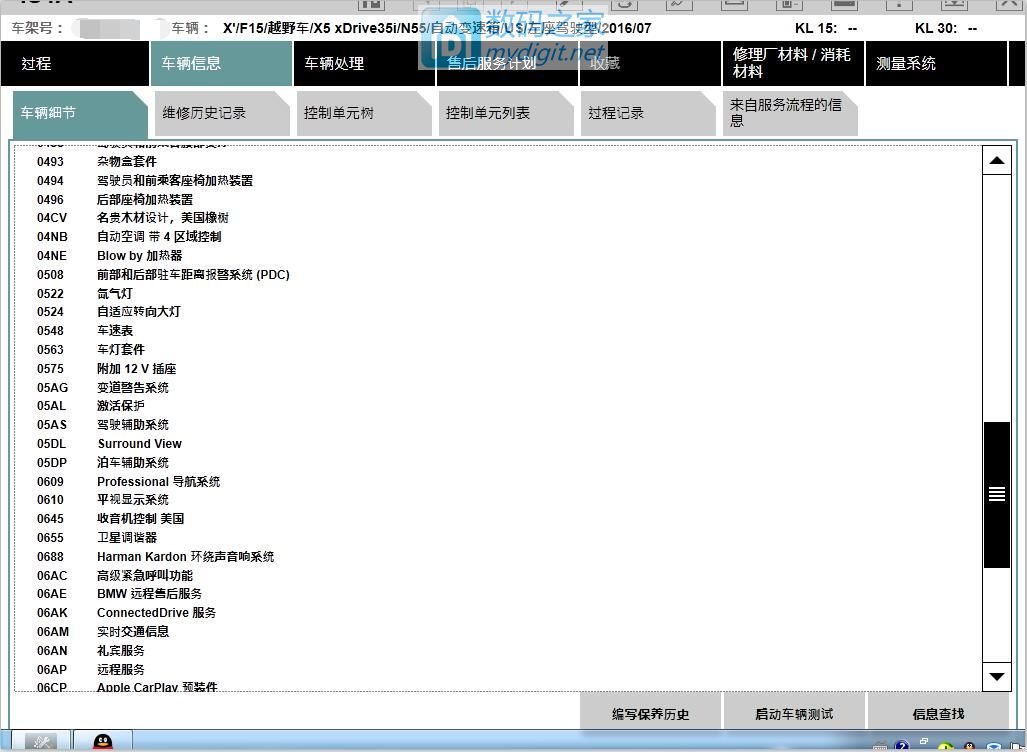The image size is (1027, 752).
Task: Select row 0645 收音机控制 美国
Action: [111, 519]
